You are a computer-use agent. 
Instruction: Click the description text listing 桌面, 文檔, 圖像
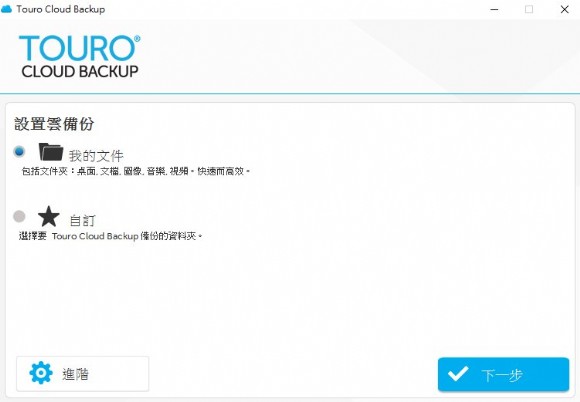pyautogui.click(x=136, y=171)
